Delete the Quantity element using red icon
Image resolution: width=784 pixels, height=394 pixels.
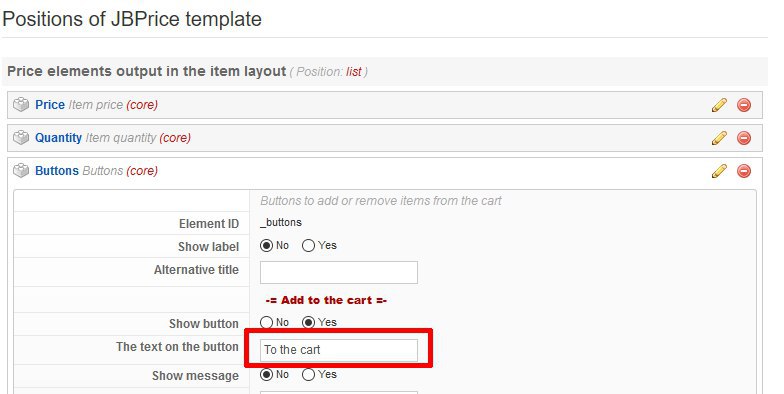coord(744,138)
